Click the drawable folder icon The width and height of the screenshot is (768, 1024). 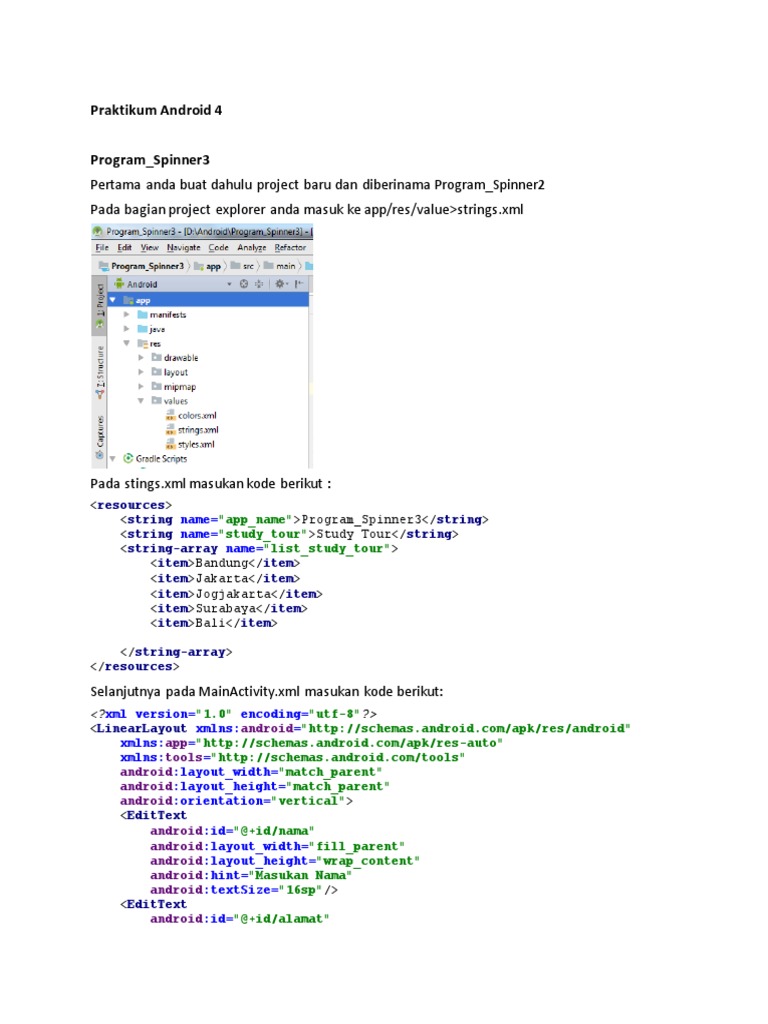click(157, 357)
